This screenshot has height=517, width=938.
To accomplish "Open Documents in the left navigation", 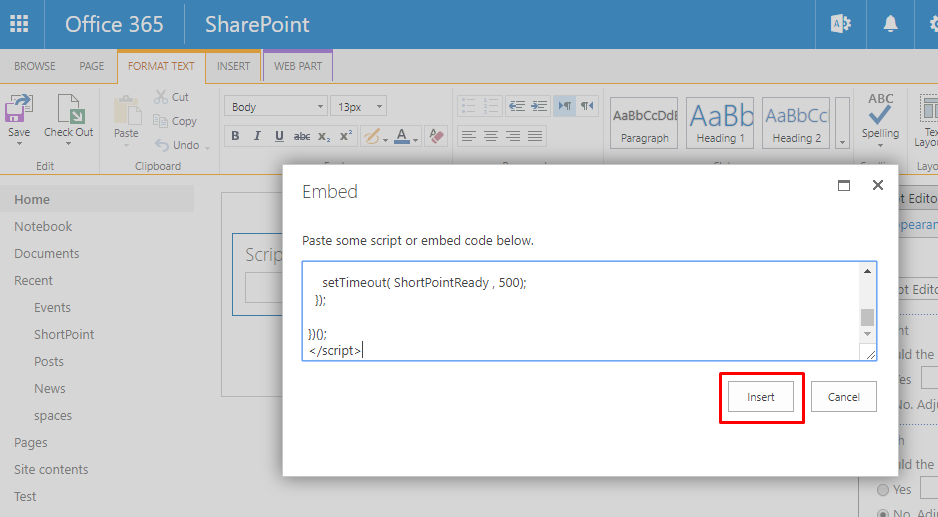I will coord(47,253).
